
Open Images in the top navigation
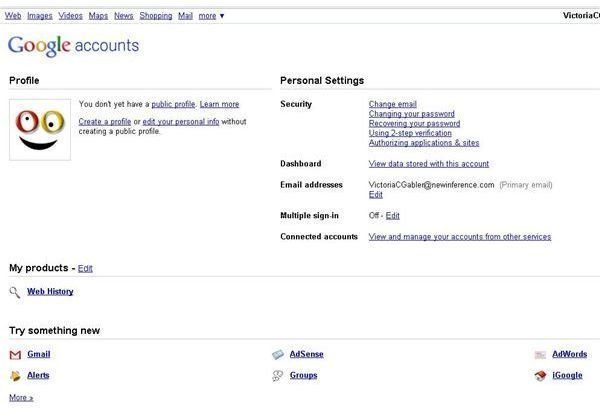point(40,16)
